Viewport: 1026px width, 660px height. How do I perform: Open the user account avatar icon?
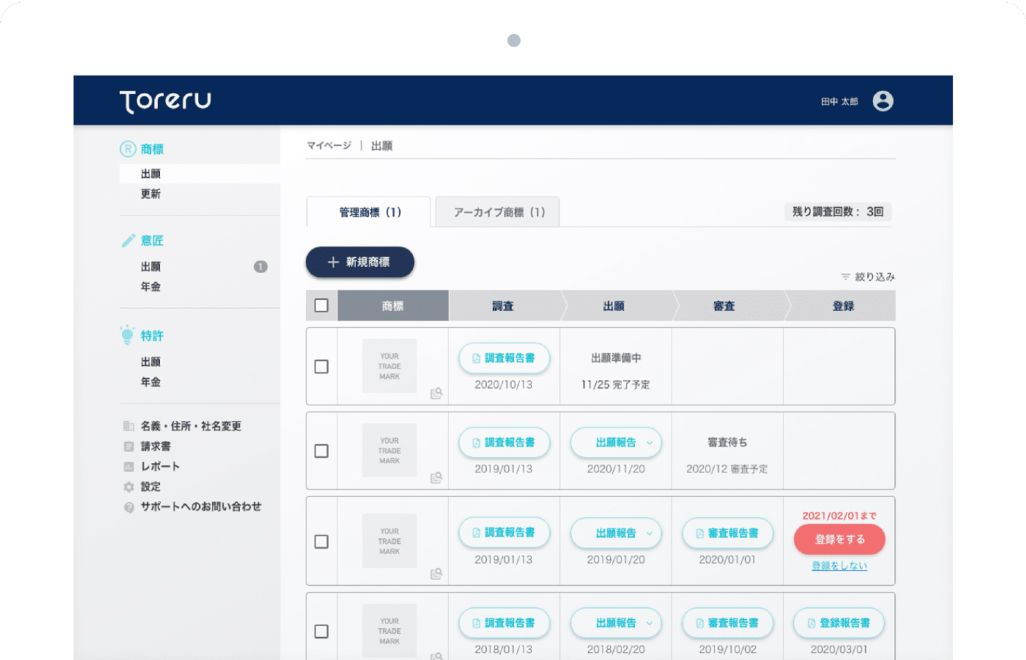tap(883, 101)
